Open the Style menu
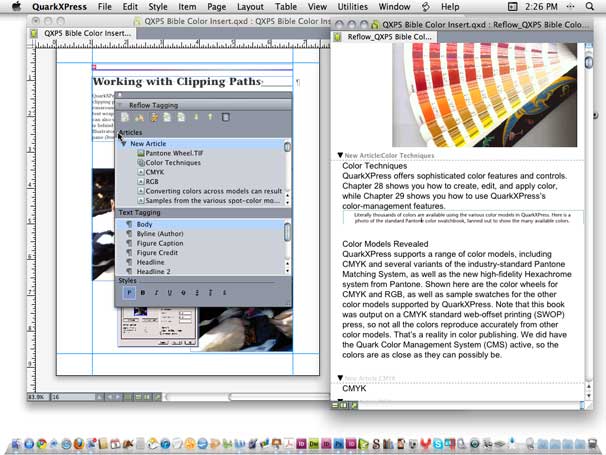The height and width of the screenshot is (455, 606). (158, 7)
